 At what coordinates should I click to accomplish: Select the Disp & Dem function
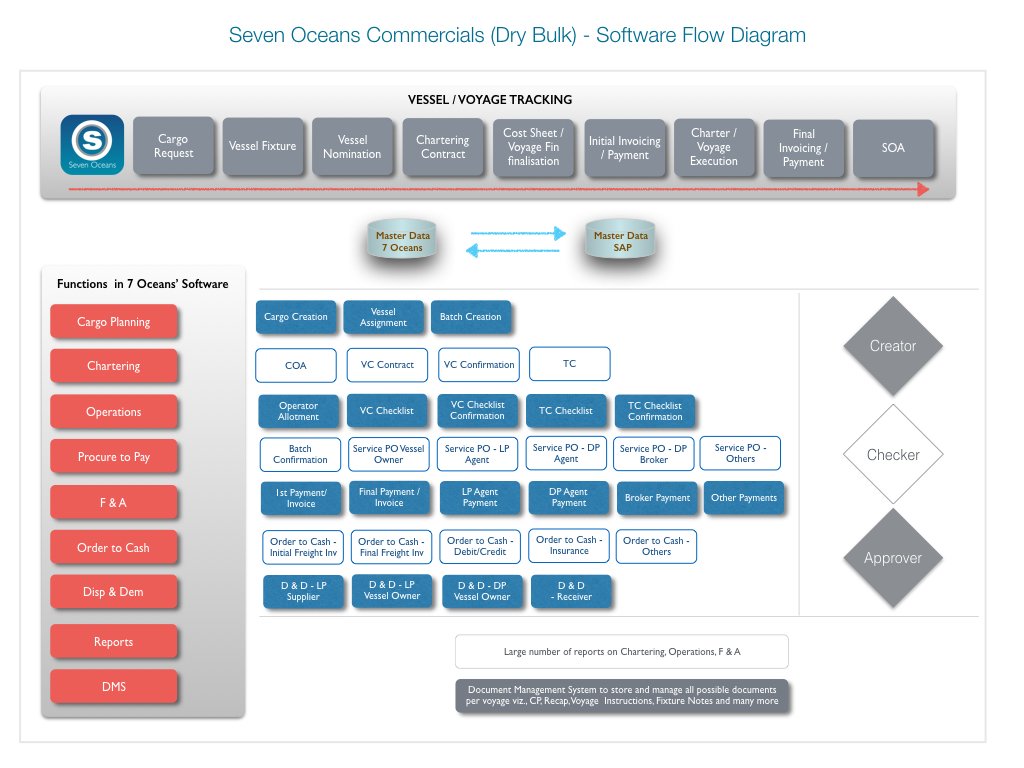(x=114, y=592)
